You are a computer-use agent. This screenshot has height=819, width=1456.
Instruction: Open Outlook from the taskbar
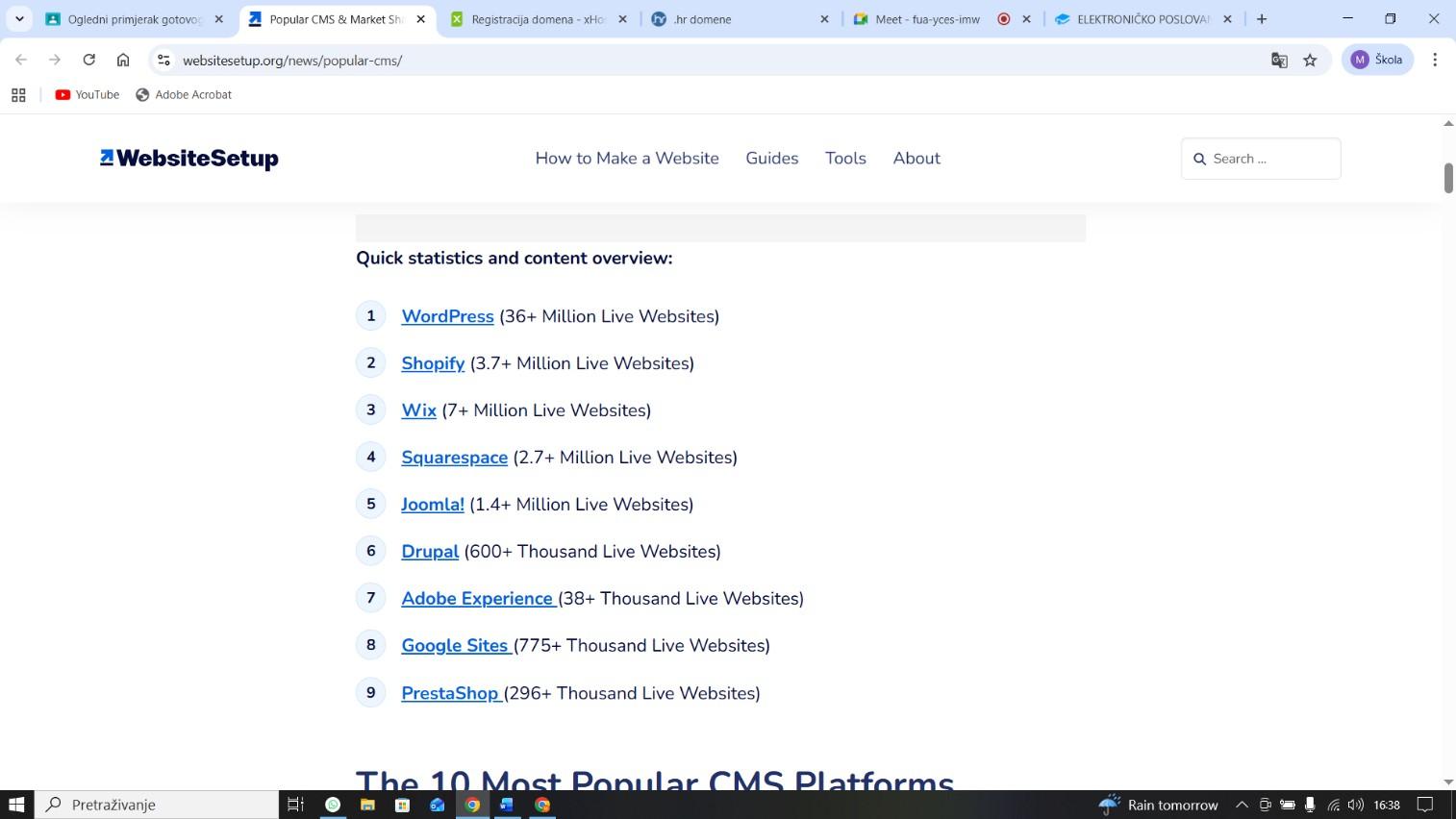click(x=438, y=805)
